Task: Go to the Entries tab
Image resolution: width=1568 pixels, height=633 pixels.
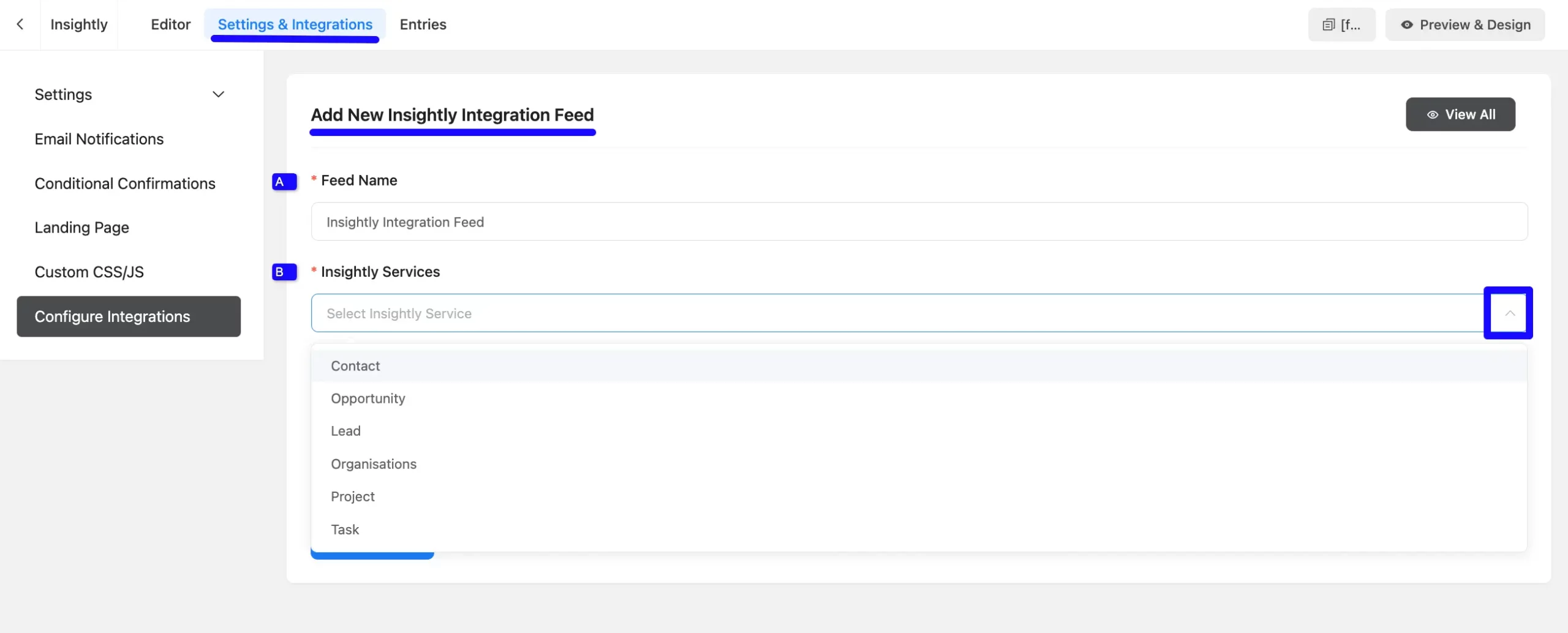Action: [423, 24]
